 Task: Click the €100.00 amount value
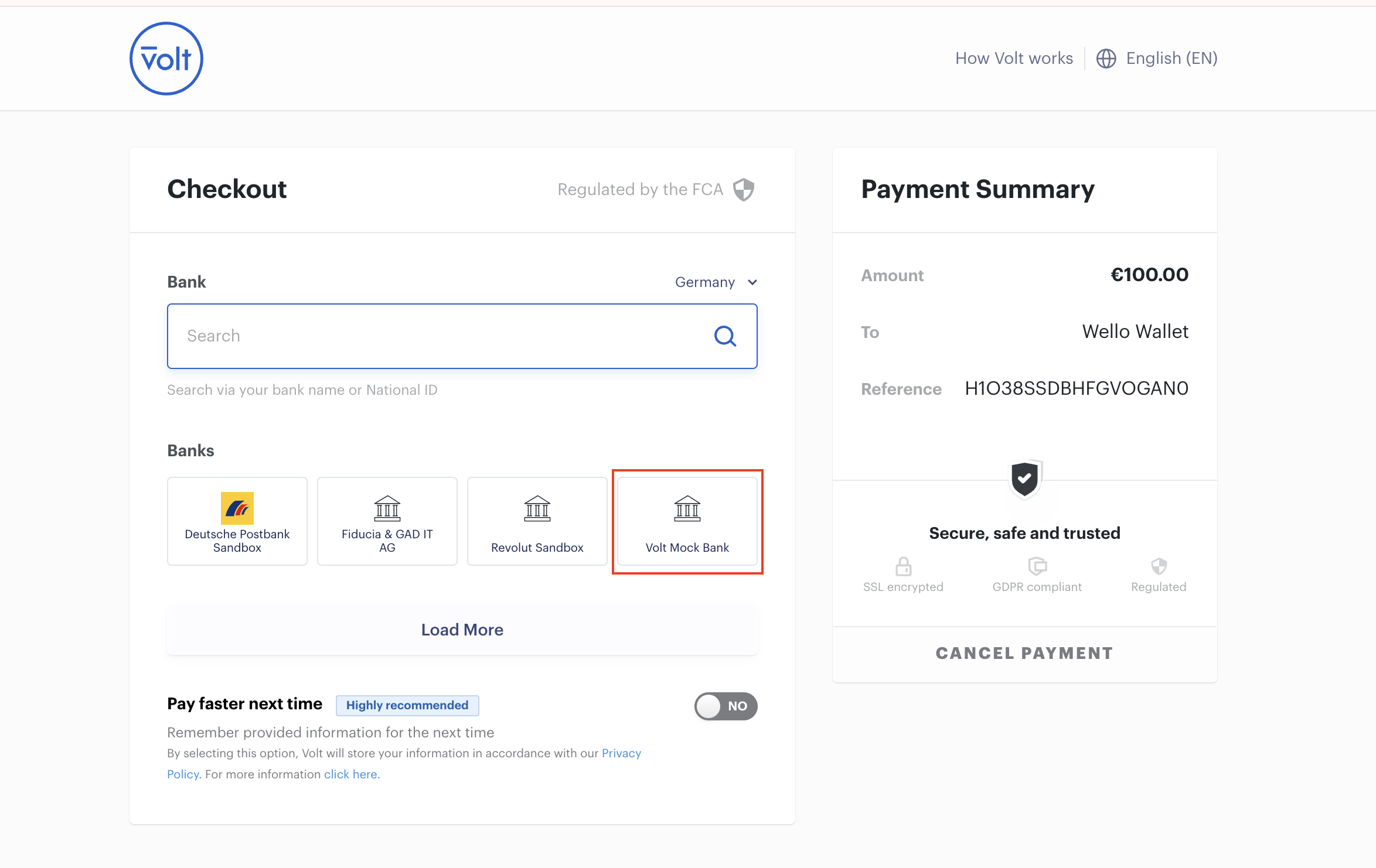click(1149, 275)
